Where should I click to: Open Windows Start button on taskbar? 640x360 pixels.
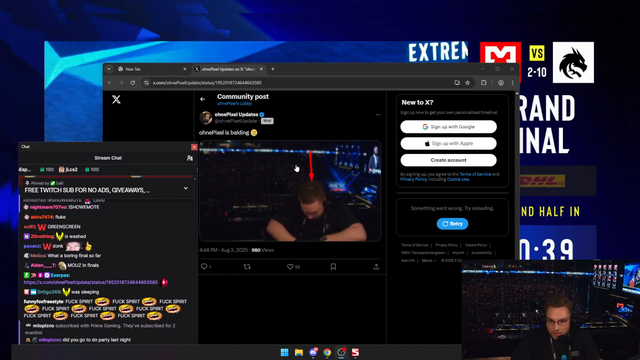pyautogui.click(x=284, y=352)
